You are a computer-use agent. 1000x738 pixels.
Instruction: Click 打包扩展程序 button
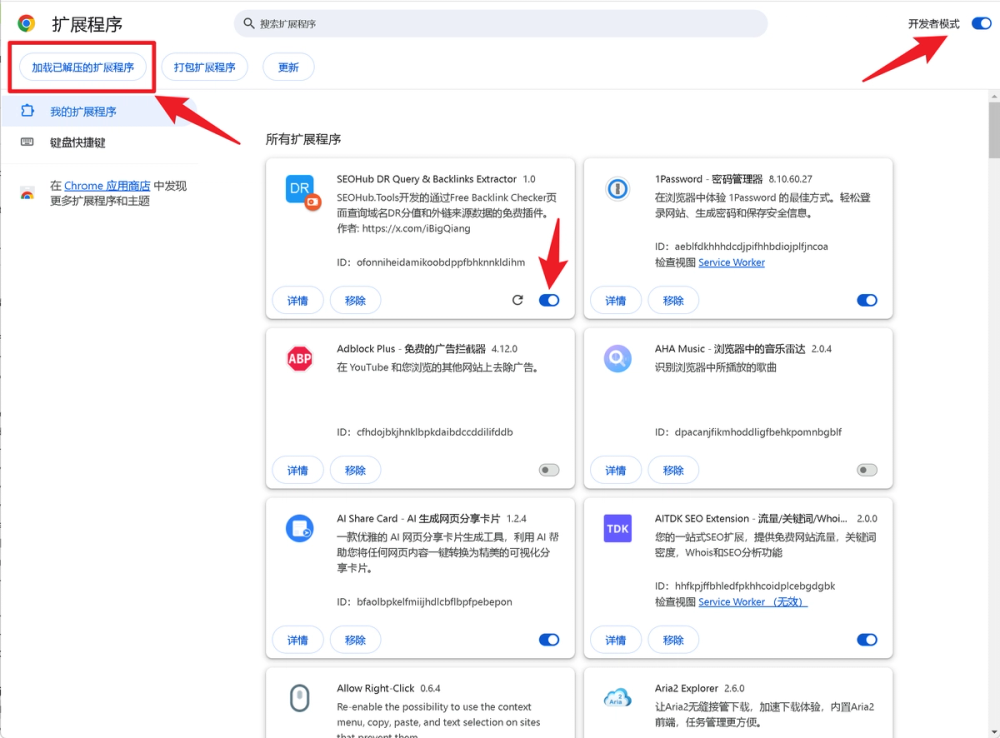(x=205, y=67)
